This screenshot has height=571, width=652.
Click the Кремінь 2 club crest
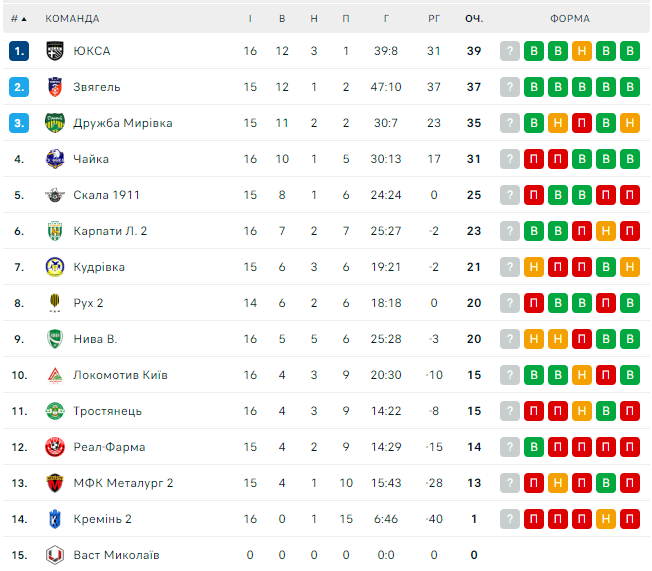pos(55,519)
